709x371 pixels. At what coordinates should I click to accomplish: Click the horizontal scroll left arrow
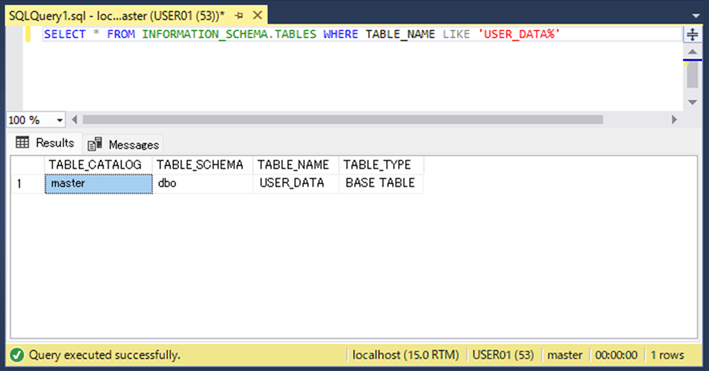75,119
